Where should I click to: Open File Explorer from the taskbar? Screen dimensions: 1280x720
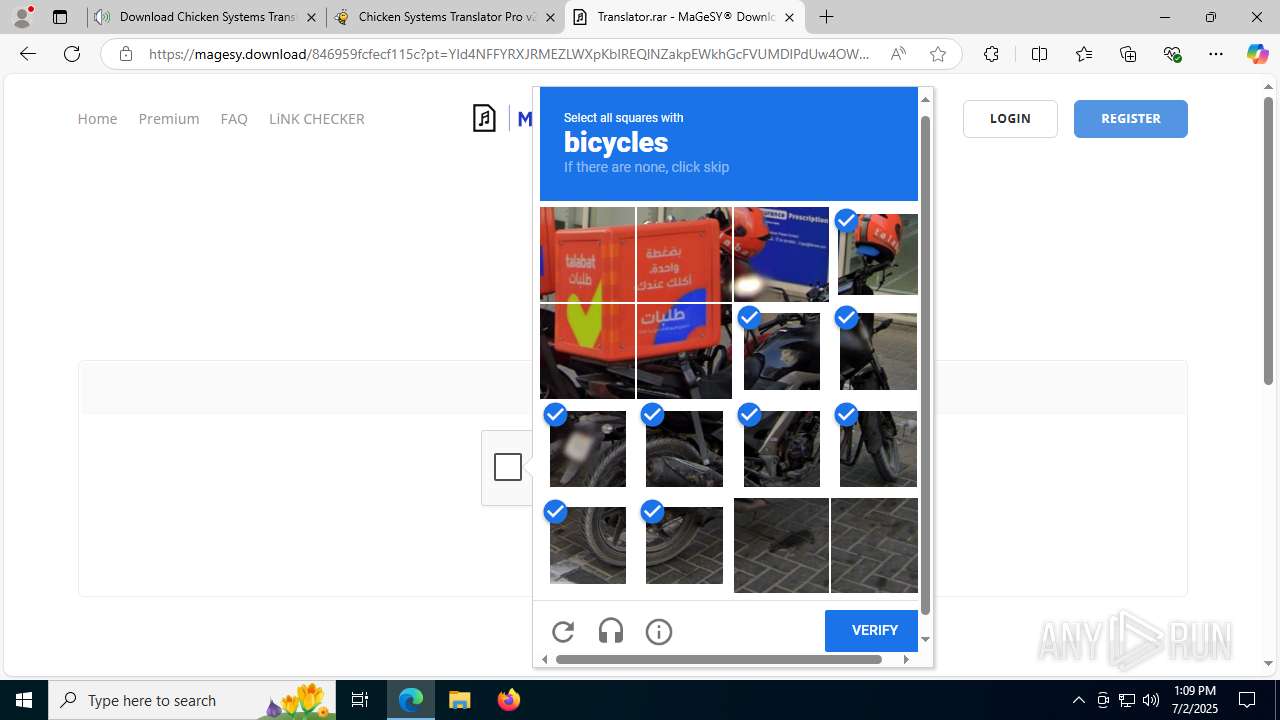[459, 700]
